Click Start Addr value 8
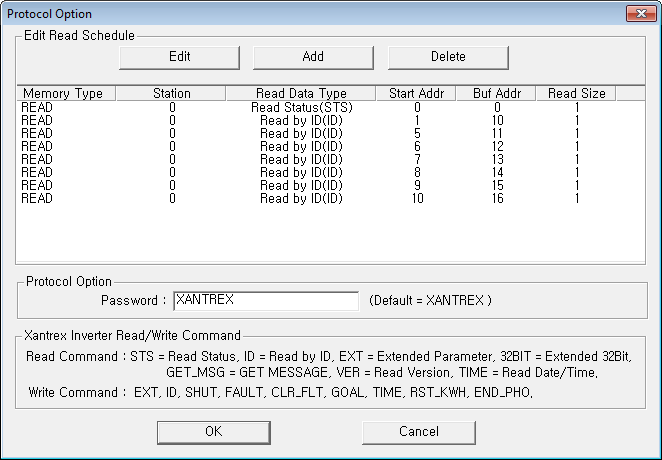This screenshot has width=662, height=460. pyautogui.click(x=417, y=173)
